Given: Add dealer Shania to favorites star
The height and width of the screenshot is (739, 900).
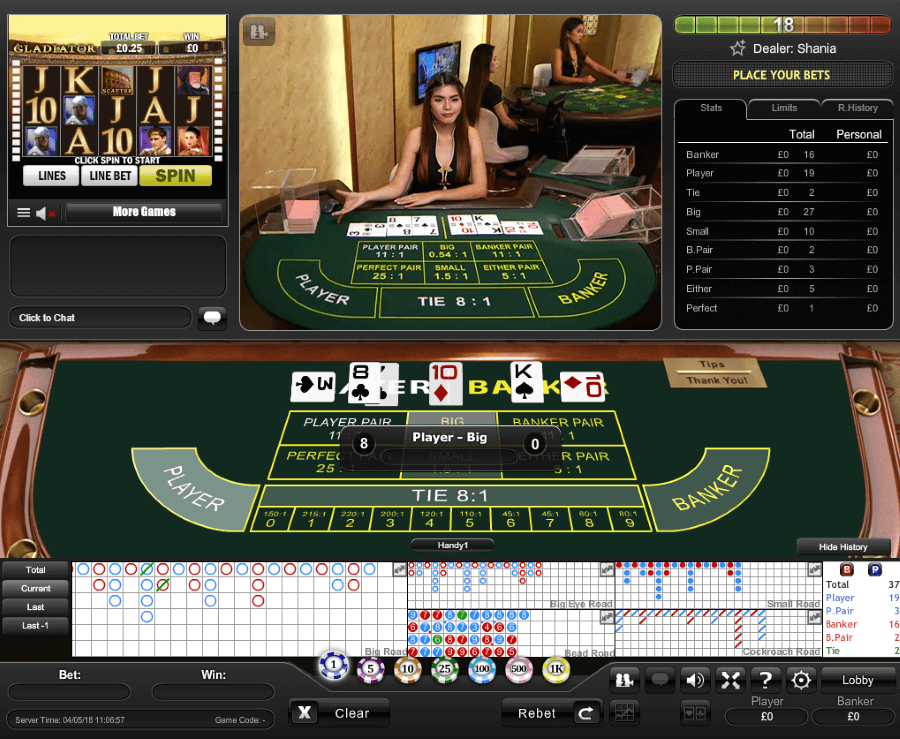Looking at the screenshot, I should [738, 49].
